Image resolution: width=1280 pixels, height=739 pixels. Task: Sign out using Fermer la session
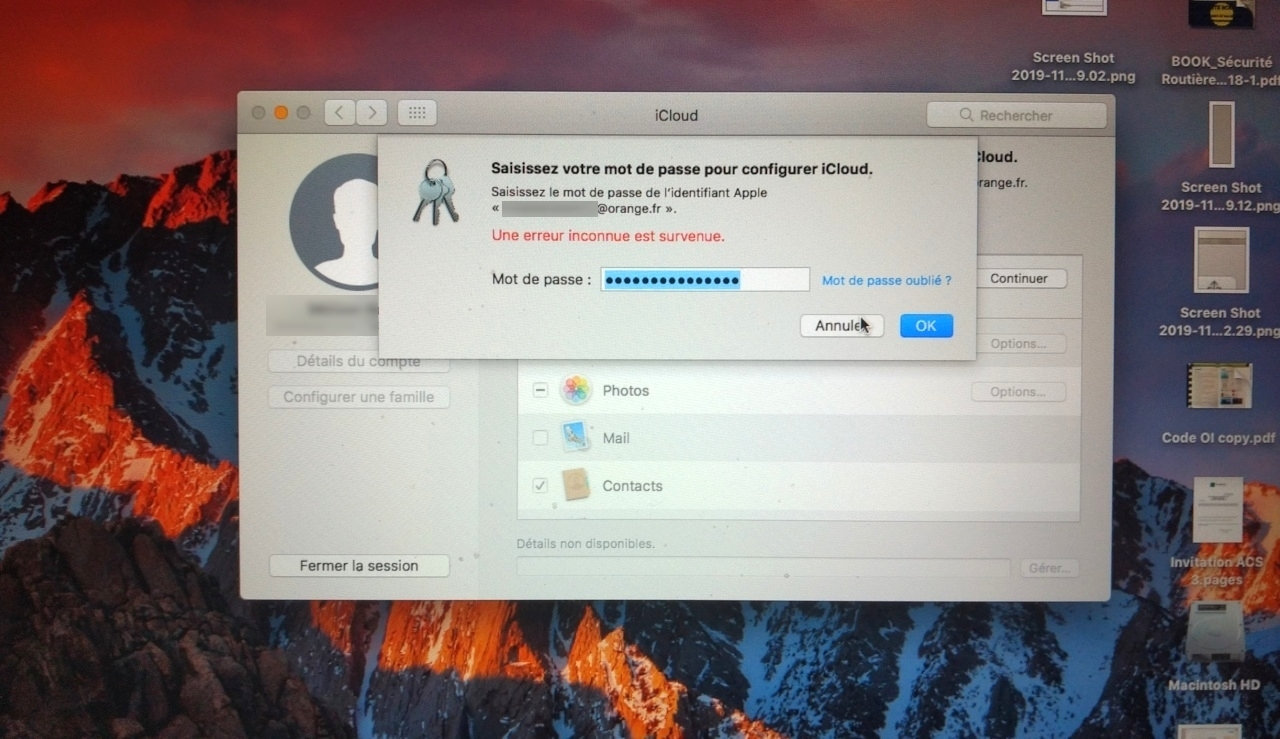click(x=359, y=566)
